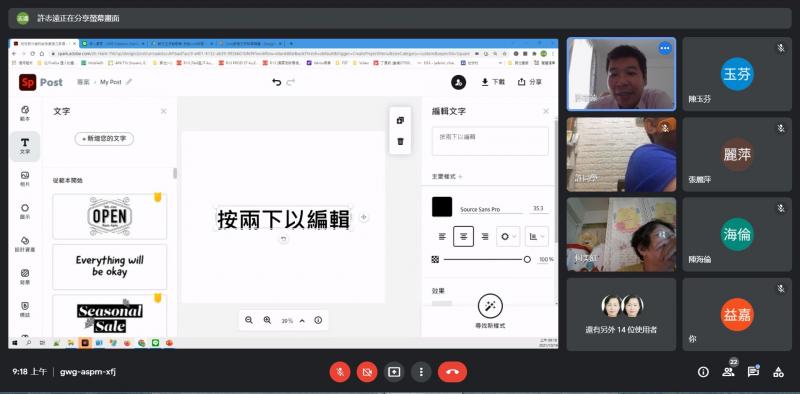Duplicate the selected text element
This screenshot has height=394, width=800.
[x=400, y=120]
